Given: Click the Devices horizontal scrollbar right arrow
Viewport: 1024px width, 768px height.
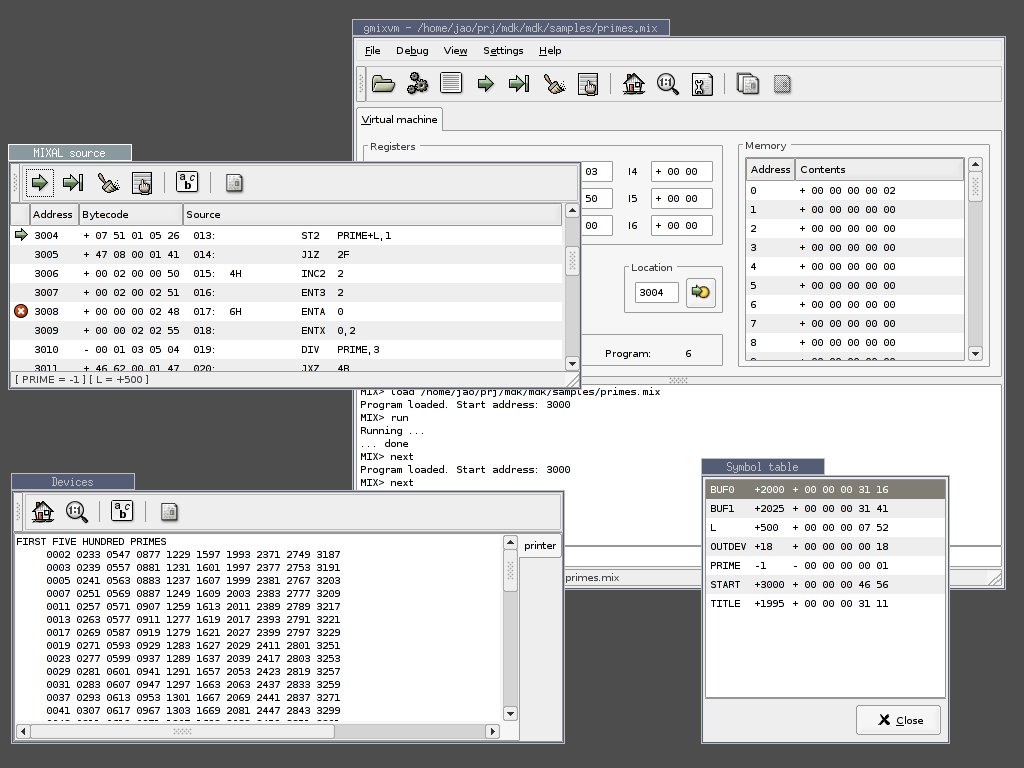Looking at the screenshot, I should (x=493, y=731).
